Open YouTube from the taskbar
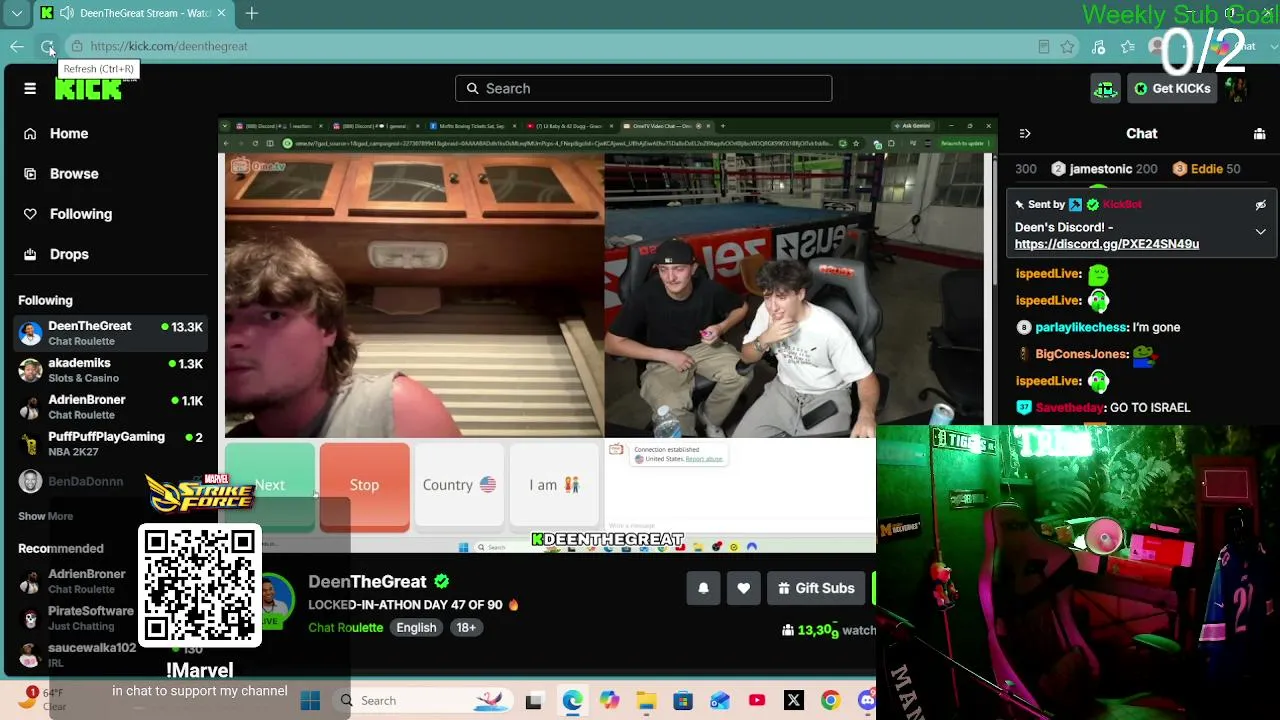Screen dimensions: 1280x720 (x=757, y=701)
